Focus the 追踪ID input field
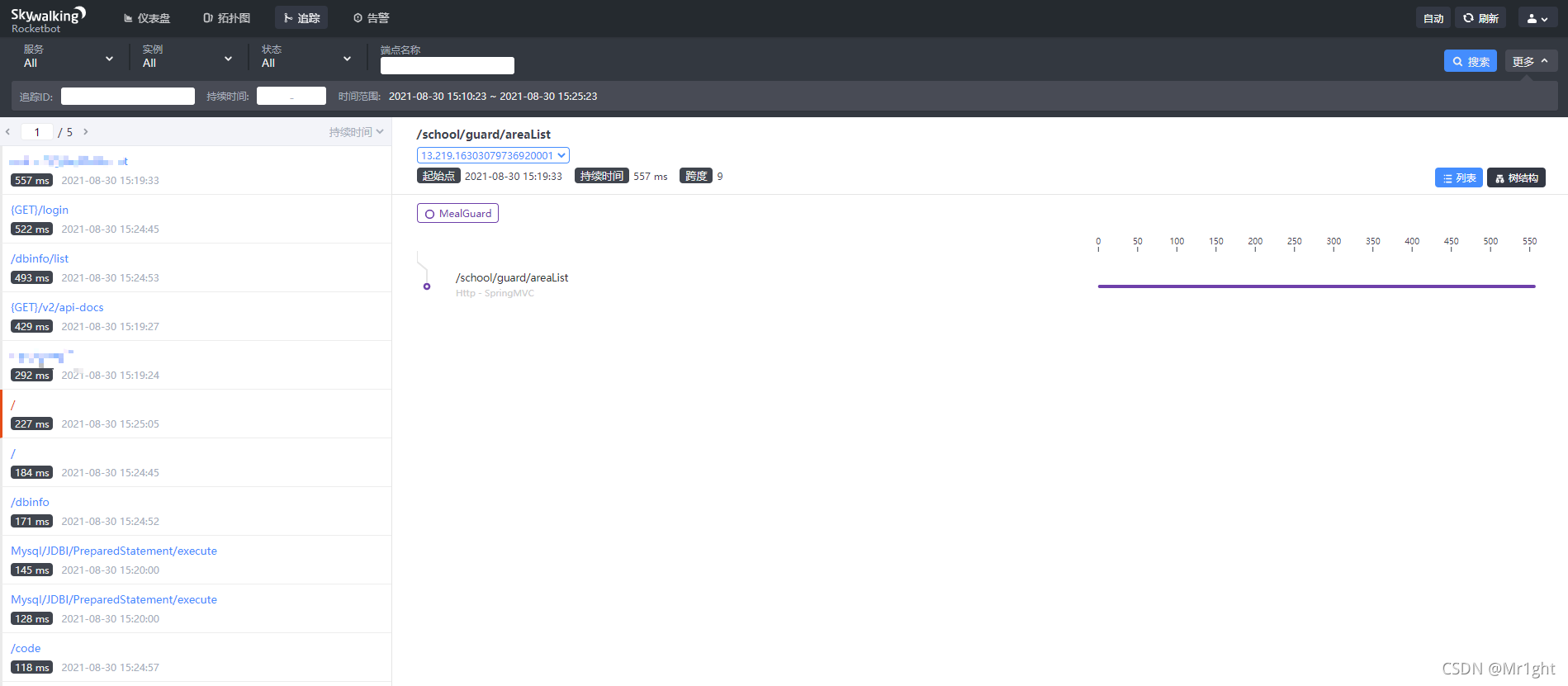The image size is (1568, 686). [128, 96]
